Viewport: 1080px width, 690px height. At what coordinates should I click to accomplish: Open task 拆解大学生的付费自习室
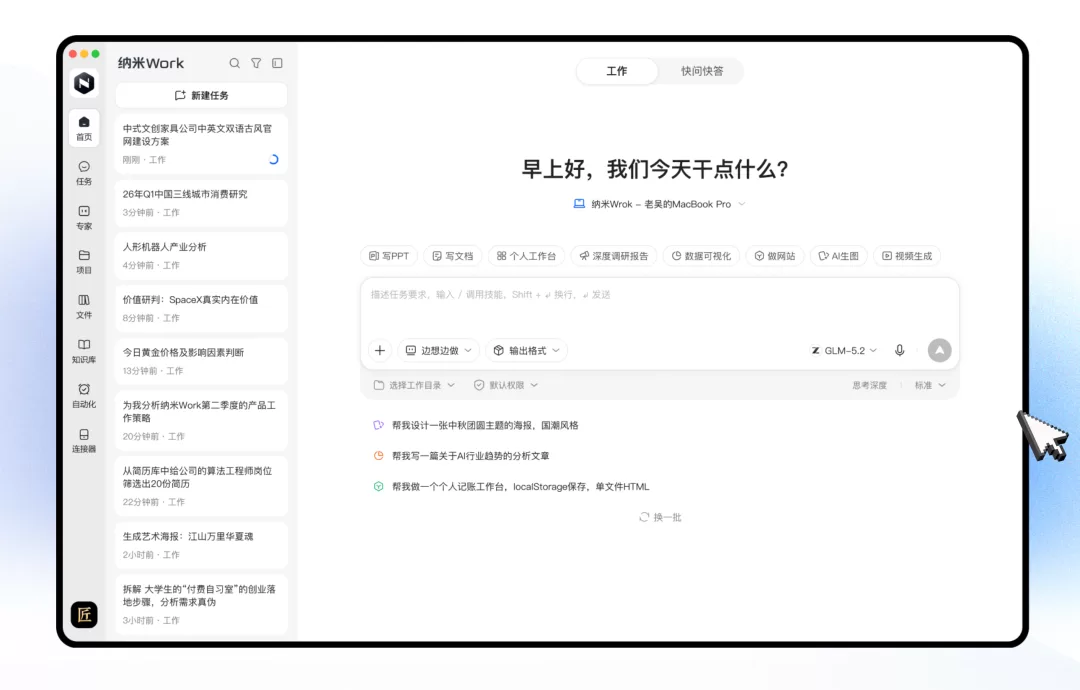pos(201,604)
